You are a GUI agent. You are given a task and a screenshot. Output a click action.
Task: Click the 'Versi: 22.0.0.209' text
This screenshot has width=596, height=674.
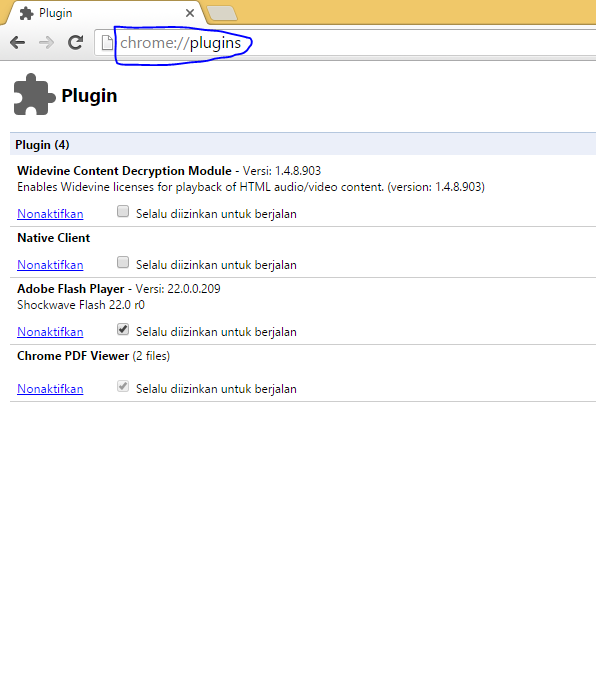178,289
